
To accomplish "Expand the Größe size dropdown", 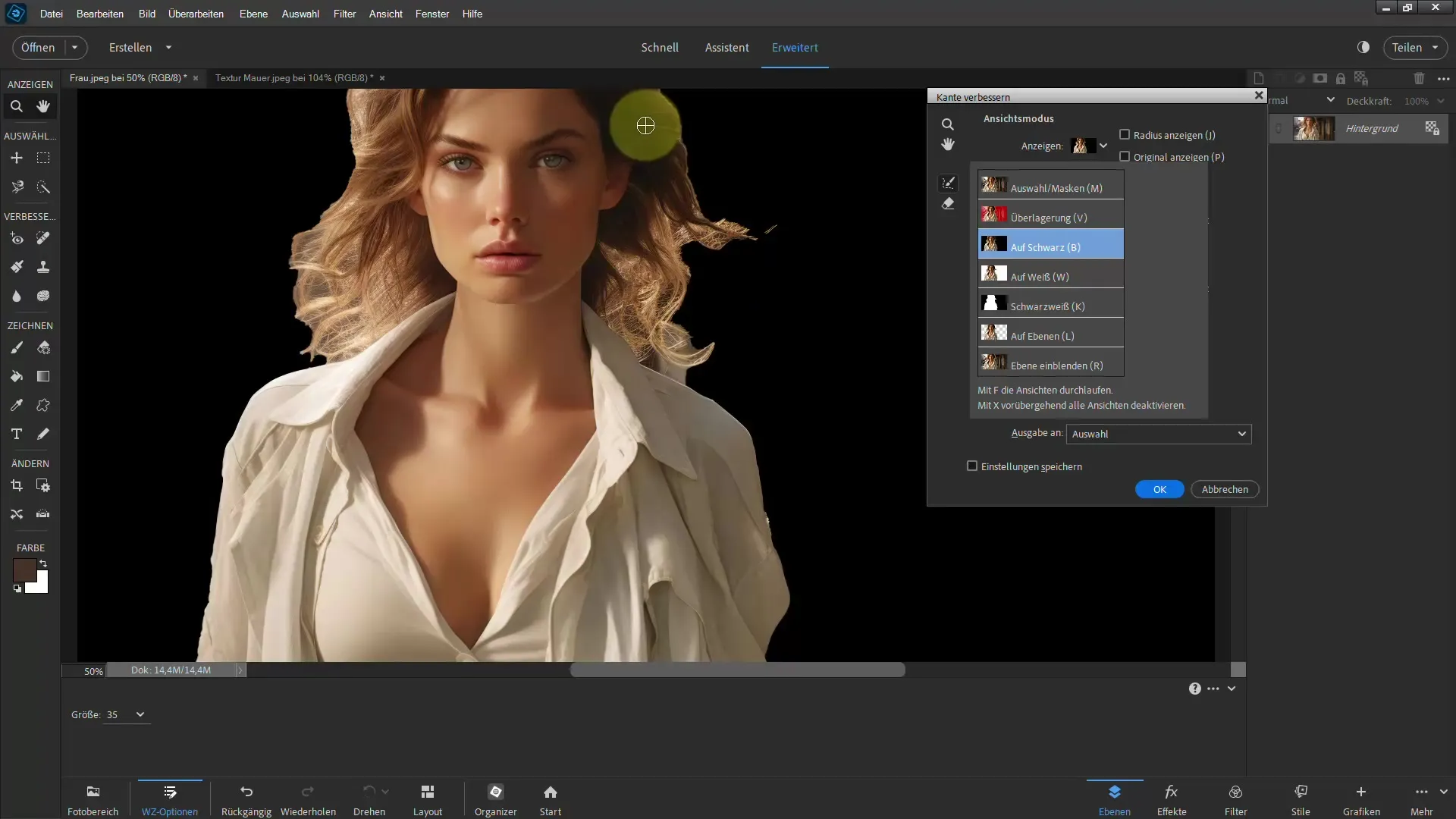I will (x=140, y=715).
